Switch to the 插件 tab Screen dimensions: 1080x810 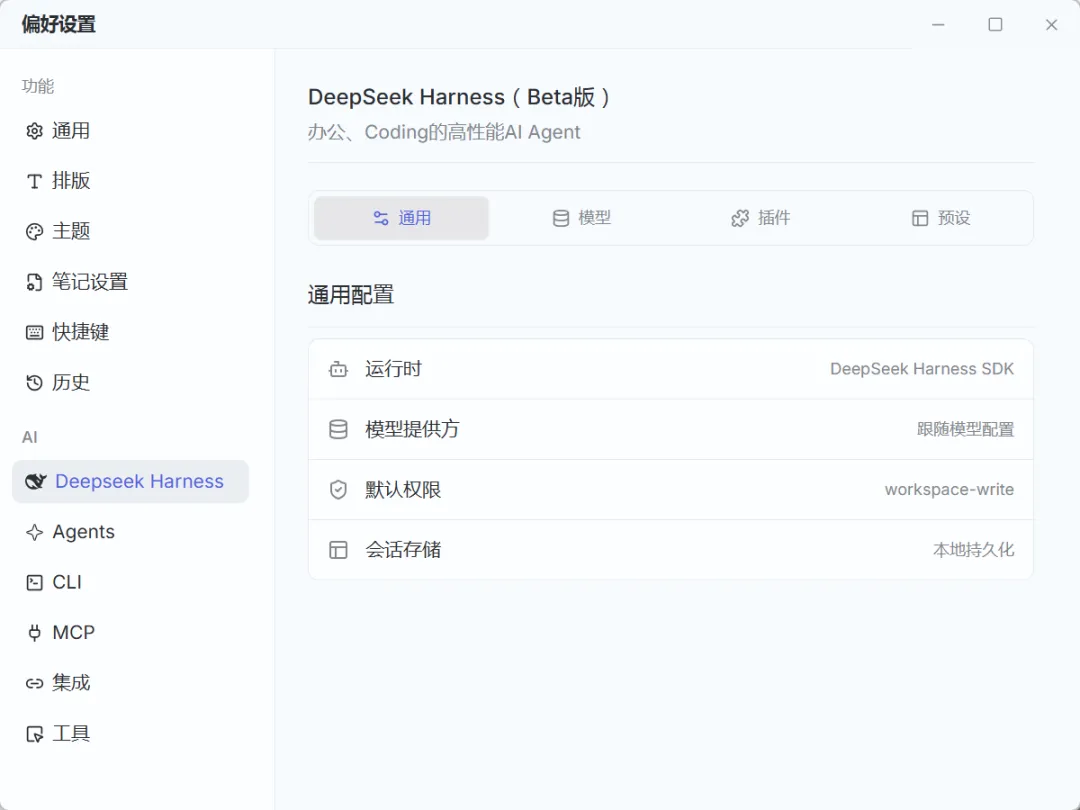pyautogui.click(x=760, y=218)
